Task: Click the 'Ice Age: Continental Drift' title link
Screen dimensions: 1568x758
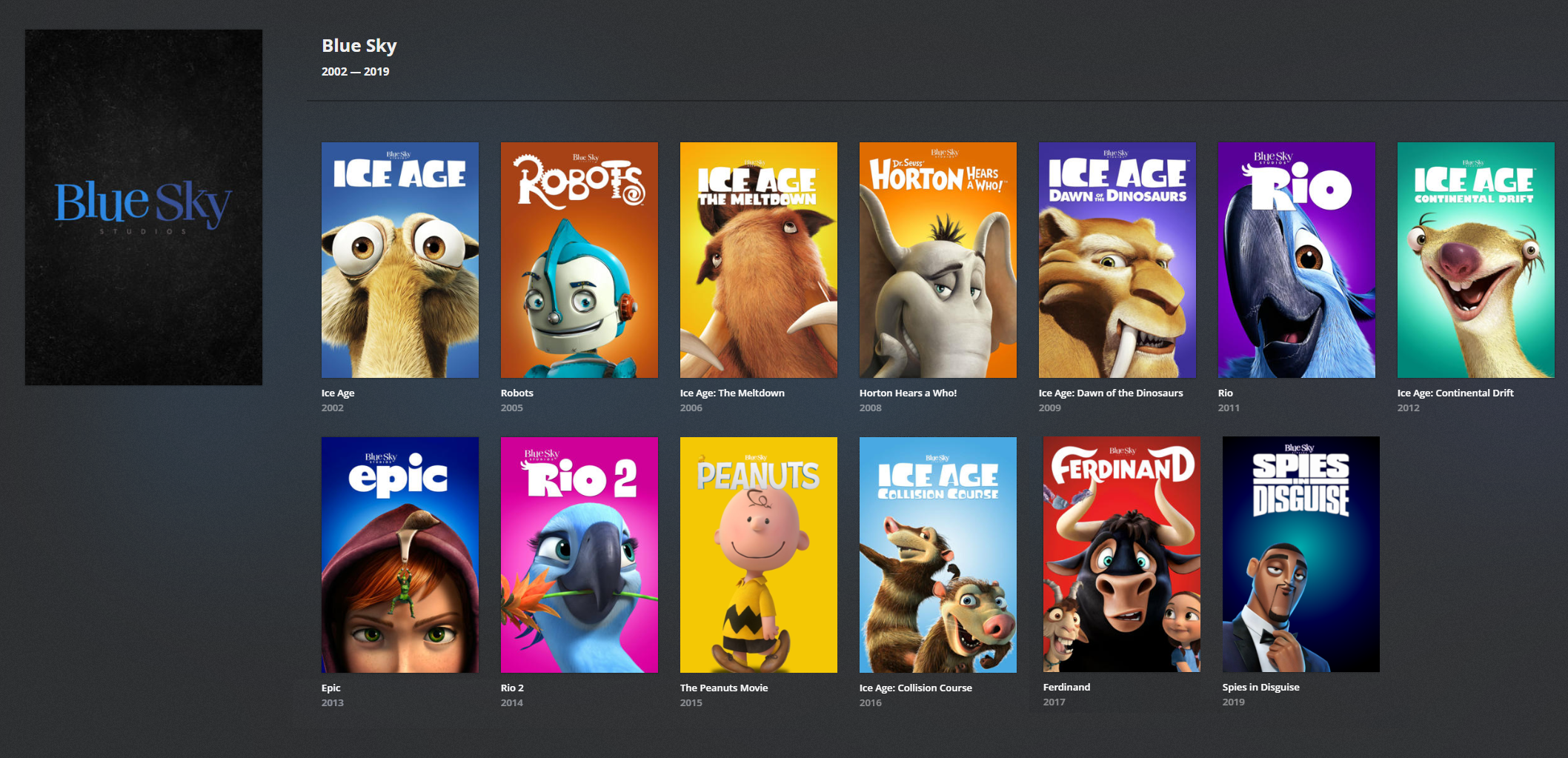Action: point(1455,393)
